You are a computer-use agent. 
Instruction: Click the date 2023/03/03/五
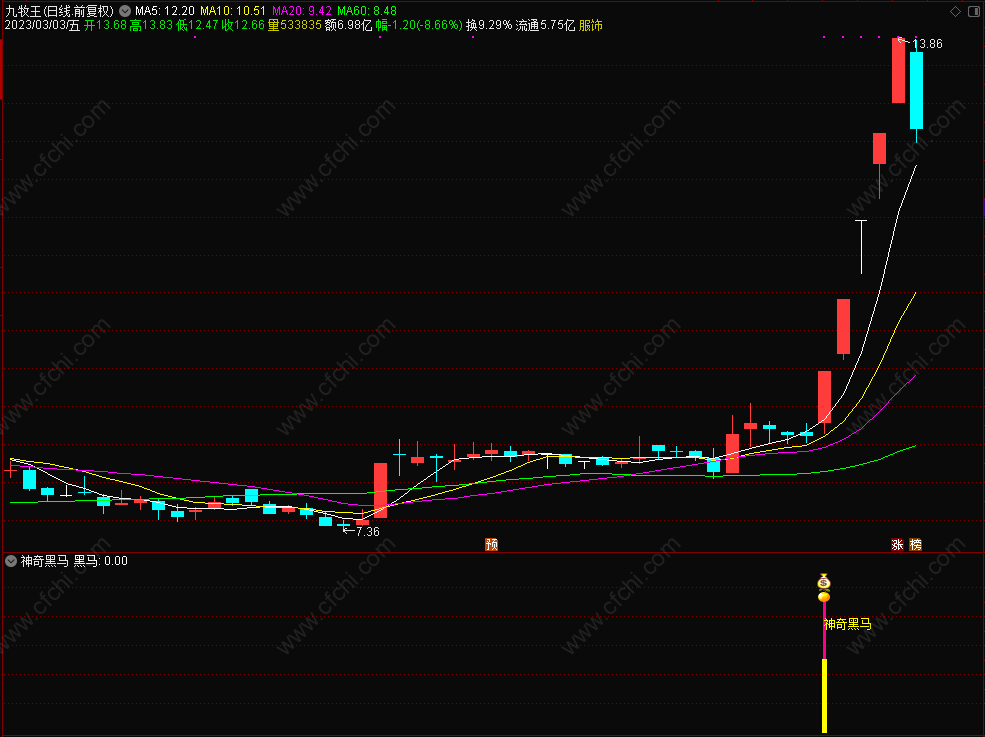[42, 25]
